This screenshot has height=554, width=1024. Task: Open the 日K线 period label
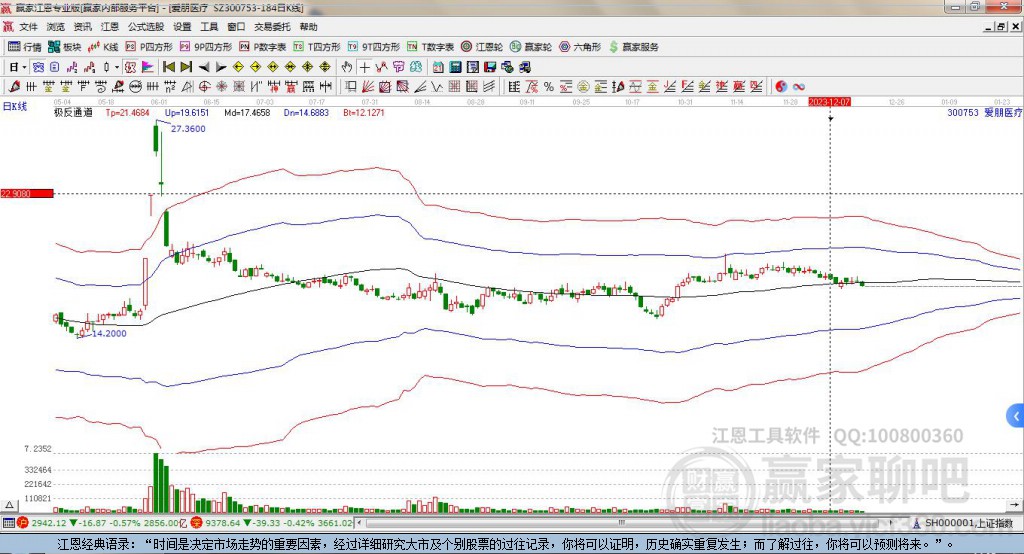coord(14,106)
